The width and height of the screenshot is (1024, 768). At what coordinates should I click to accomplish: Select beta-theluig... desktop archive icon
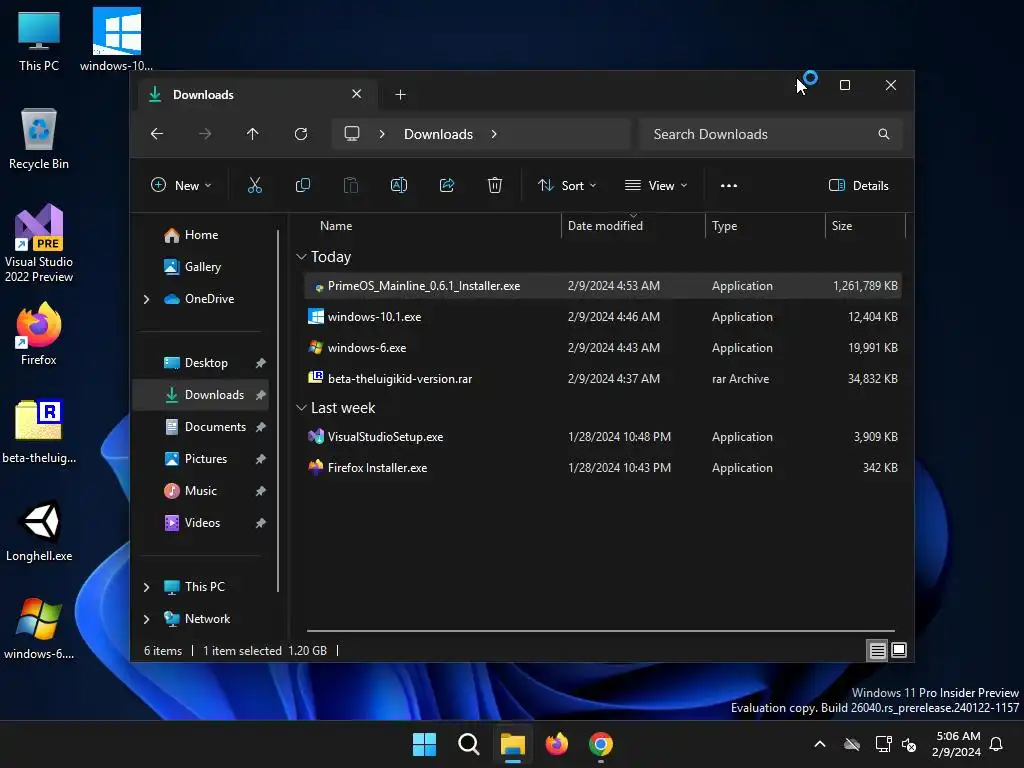pos(39,432)
